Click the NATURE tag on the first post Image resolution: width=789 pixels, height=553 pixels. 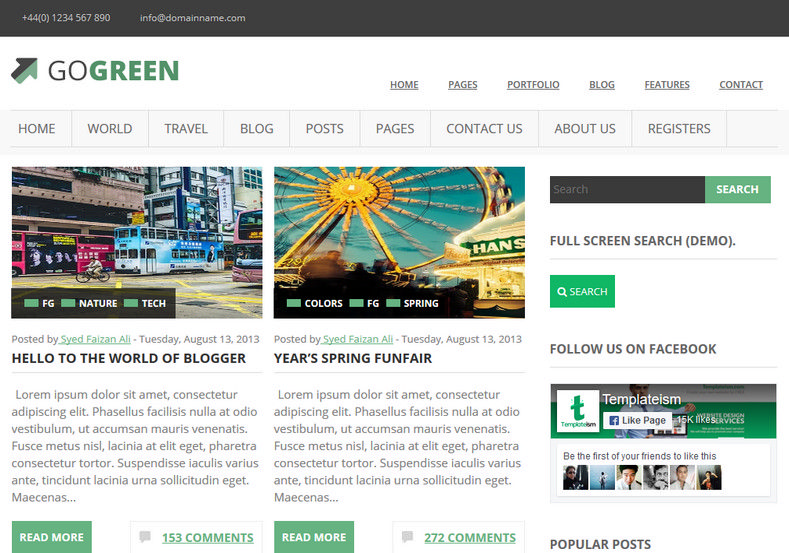point(98,303)
